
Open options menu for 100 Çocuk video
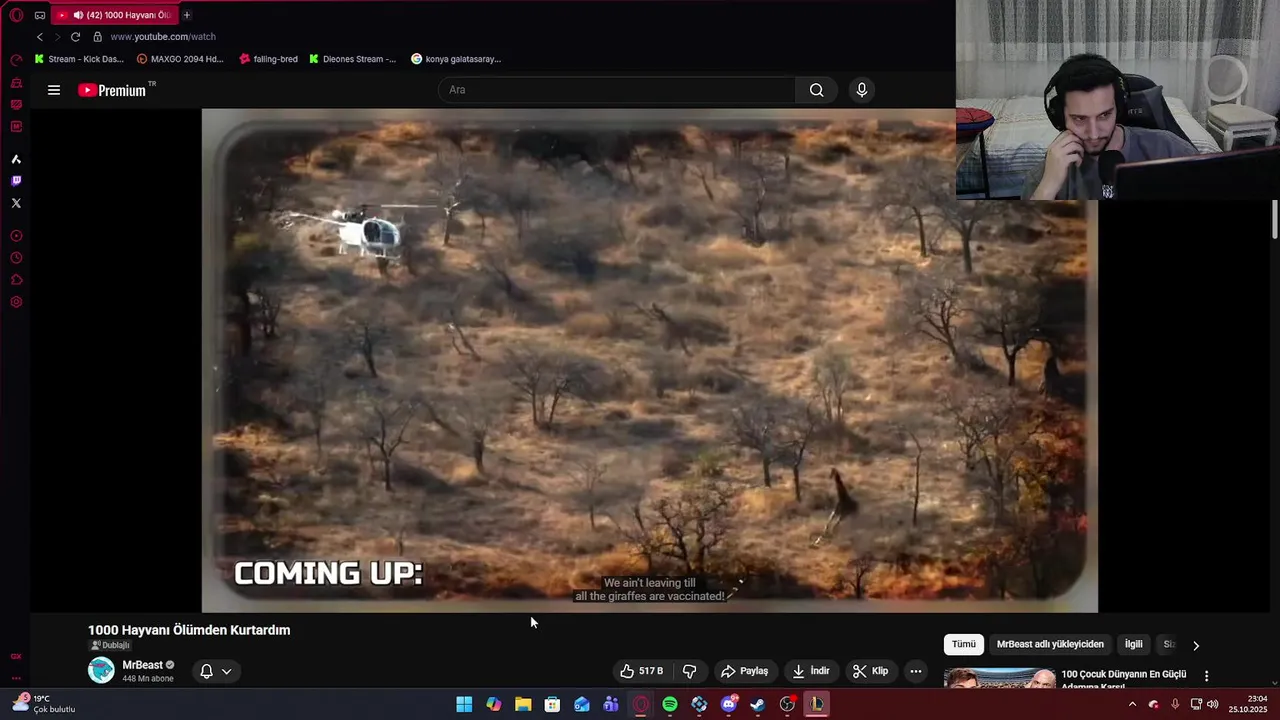1206,677
